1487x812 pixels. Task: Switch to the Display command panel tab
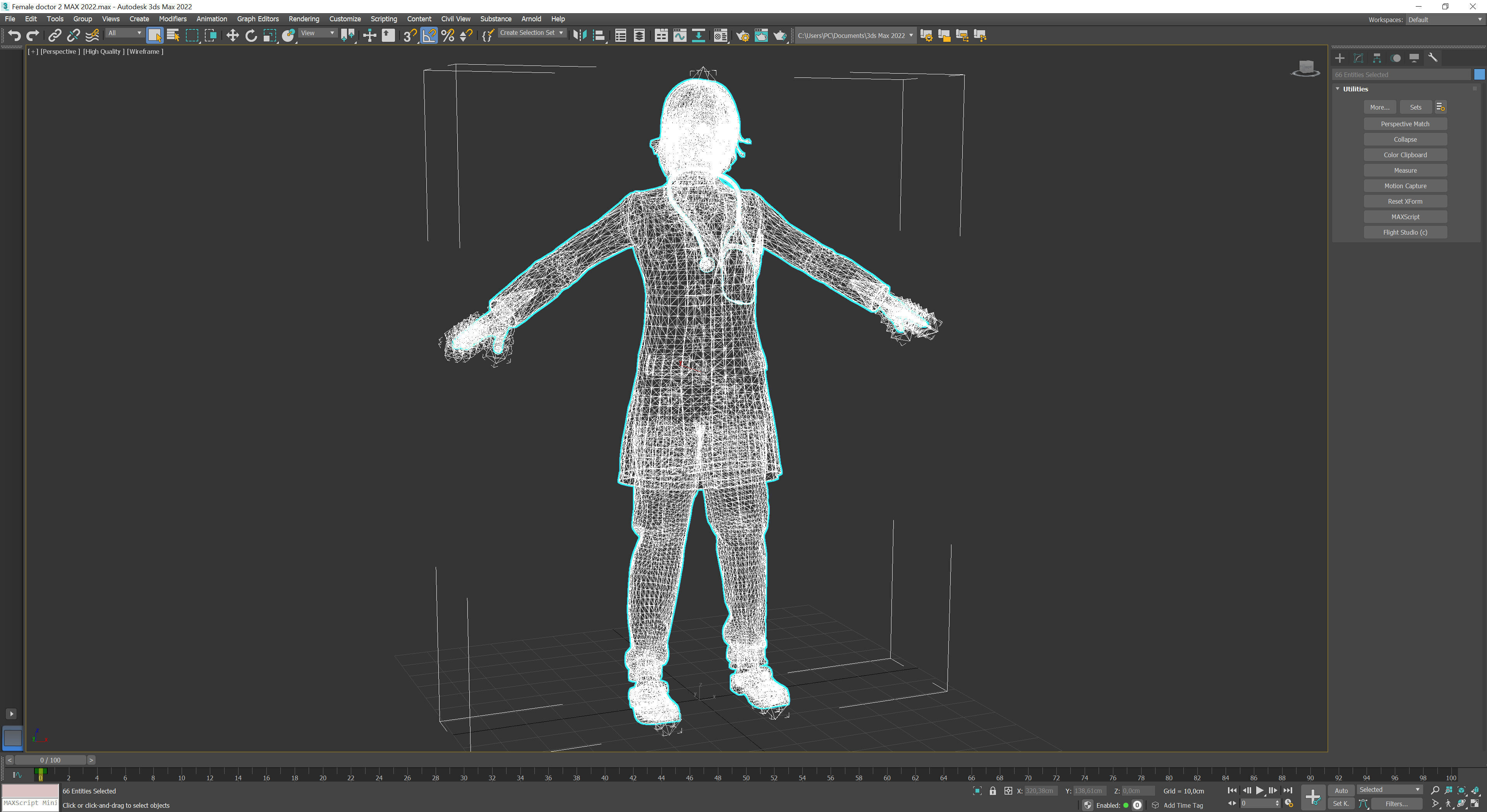click(1414, 58)
